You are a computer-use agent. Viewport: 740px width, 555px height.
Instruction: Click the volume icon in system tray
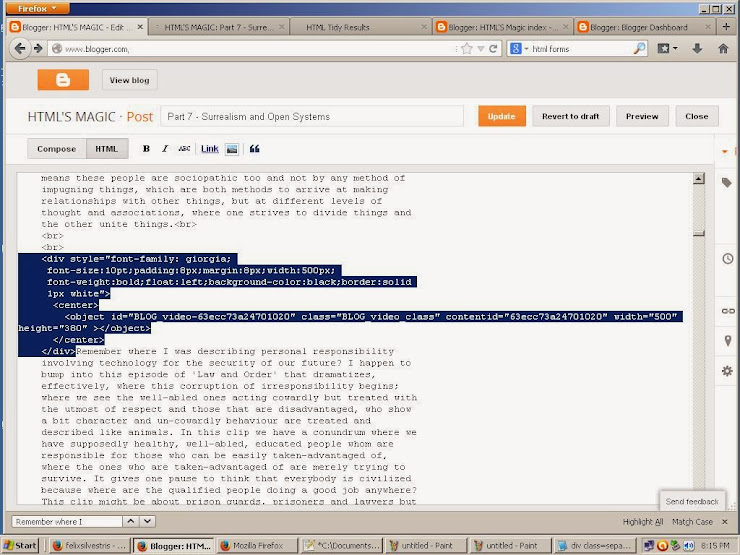(689, 546)
